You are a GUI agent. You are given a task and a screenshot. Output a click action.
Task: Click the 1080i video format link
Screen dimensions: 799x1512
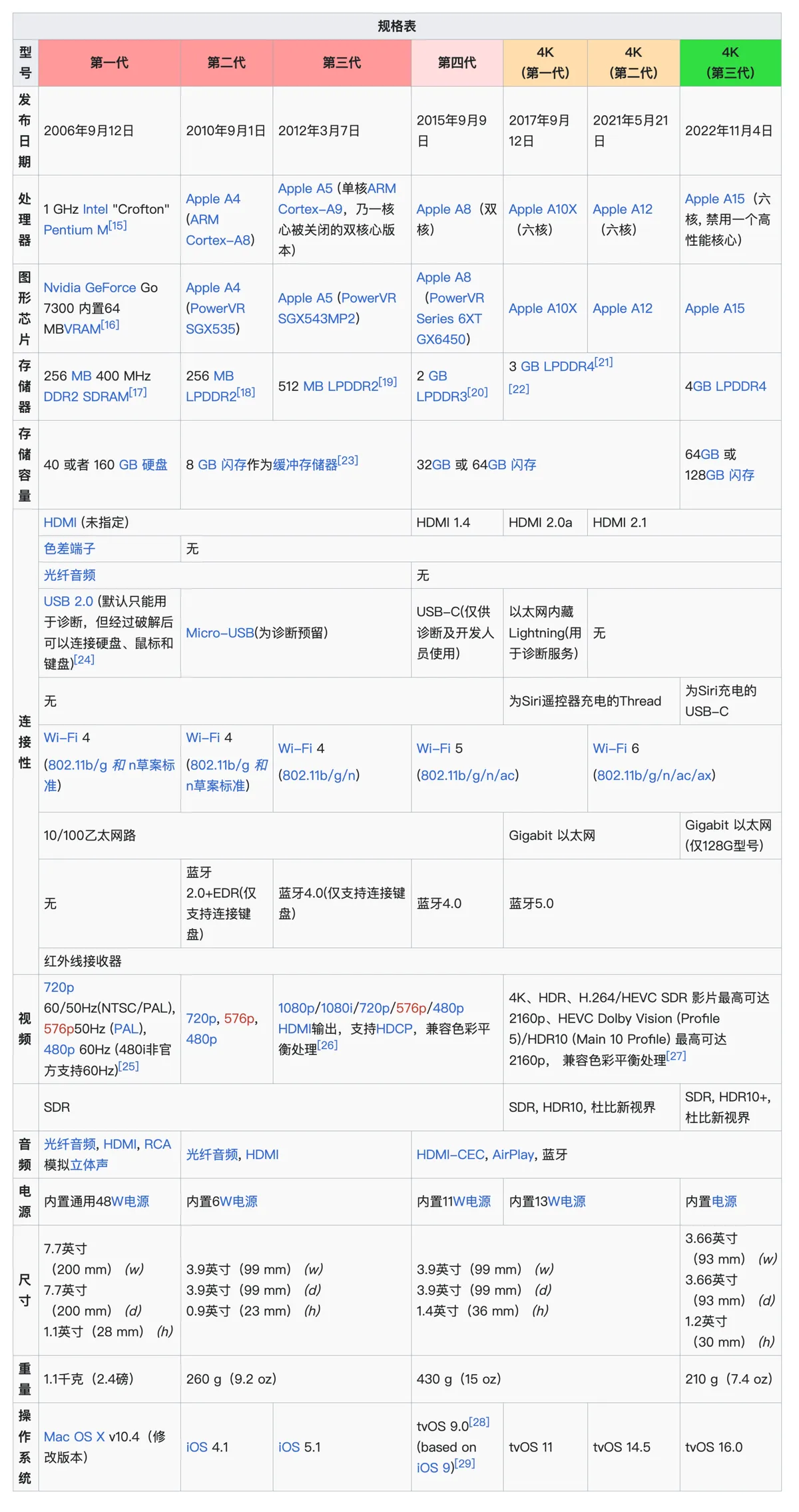pos(337,1008)
